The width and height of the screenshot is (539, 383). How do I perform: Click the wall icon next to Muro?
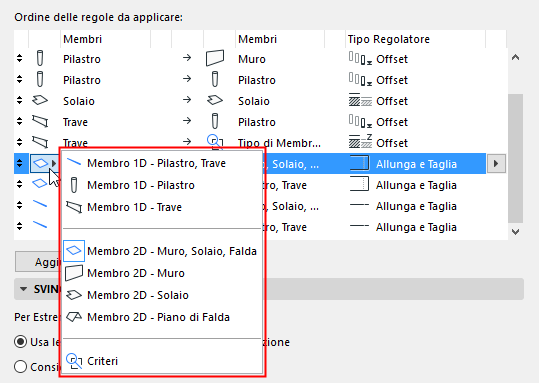click(x=215, y=58)
